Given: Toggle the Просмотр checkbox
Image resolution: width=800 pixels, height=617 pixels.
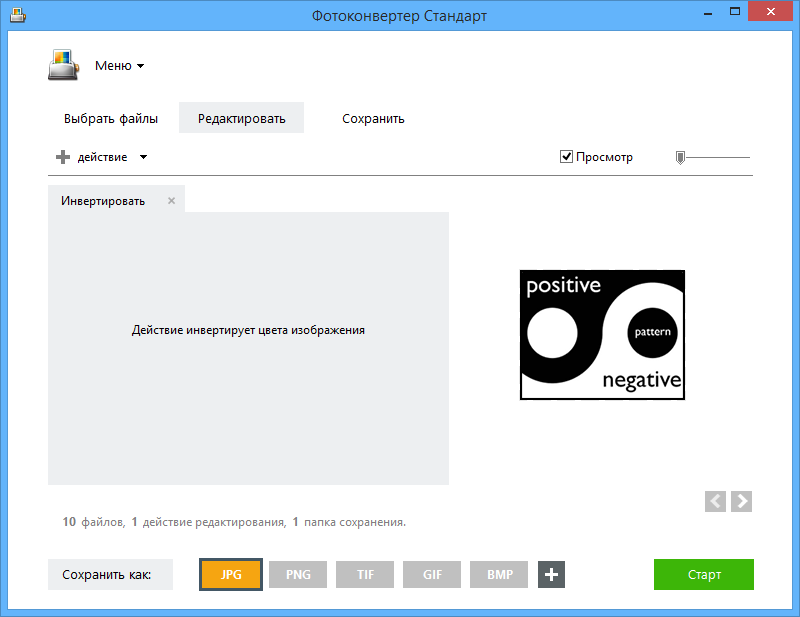Looking at the screenshot, I should (566, 157).
